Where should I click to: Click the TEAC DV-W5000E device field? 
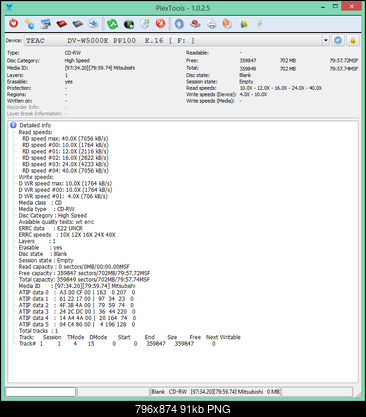173,40
